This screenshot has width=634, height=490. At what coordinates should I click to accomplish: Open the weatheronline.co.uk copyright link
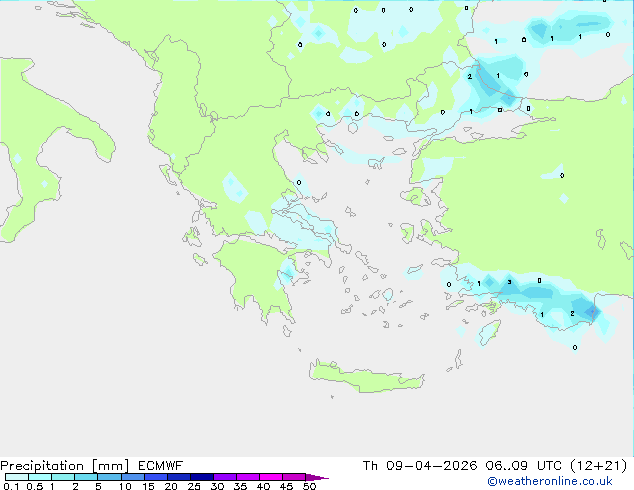pyautogui.click(x=550, y=481)
